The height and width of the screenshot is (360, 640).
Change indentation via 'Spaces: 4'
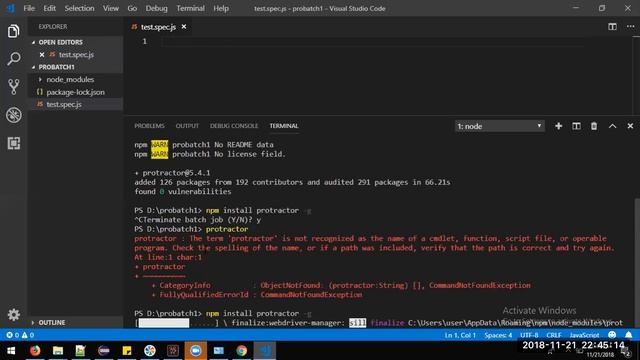point(498,335)
